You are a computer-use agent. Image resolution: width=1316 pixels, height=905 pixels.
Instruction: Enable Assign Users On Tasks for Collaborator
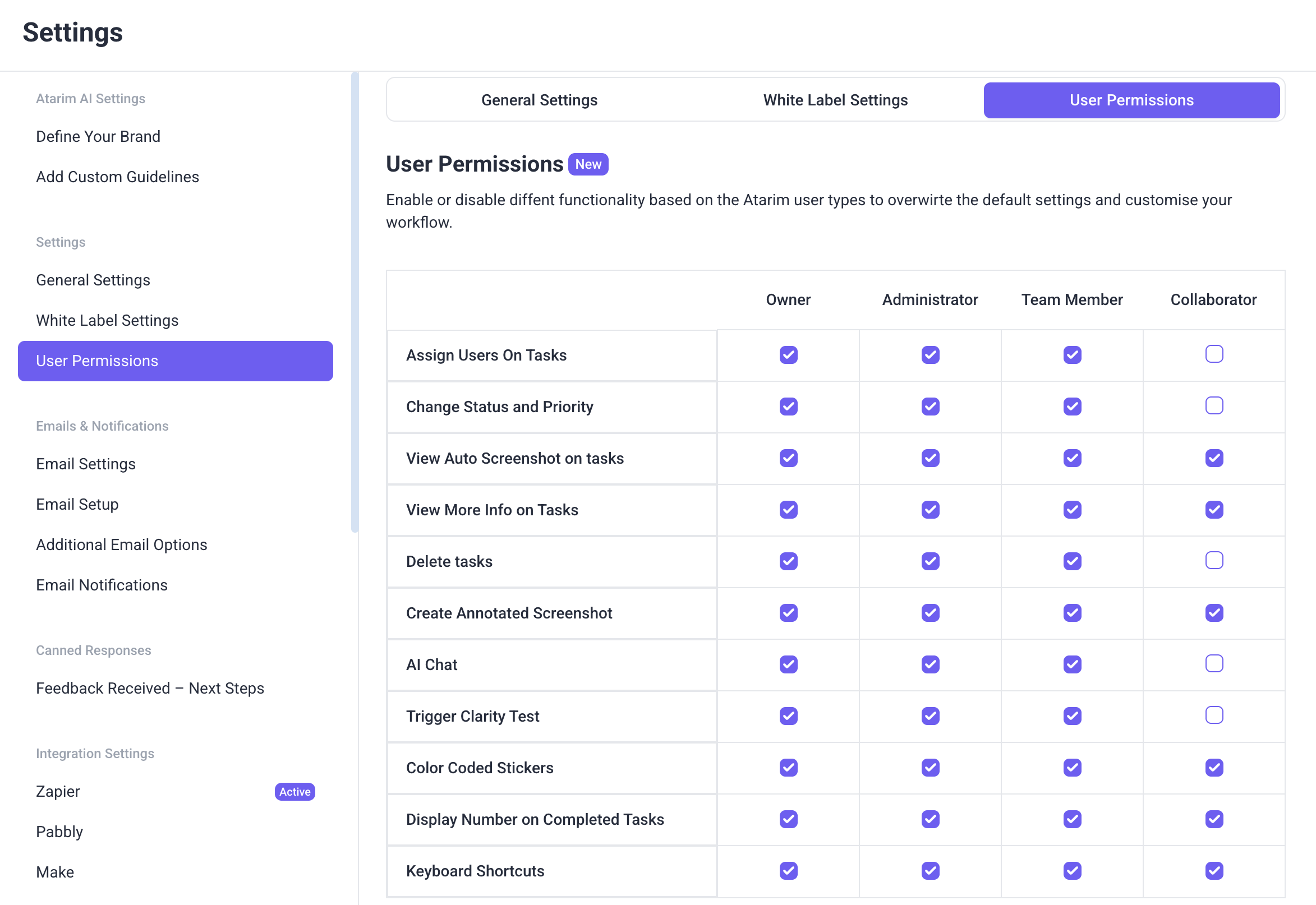coord(1214,354)
